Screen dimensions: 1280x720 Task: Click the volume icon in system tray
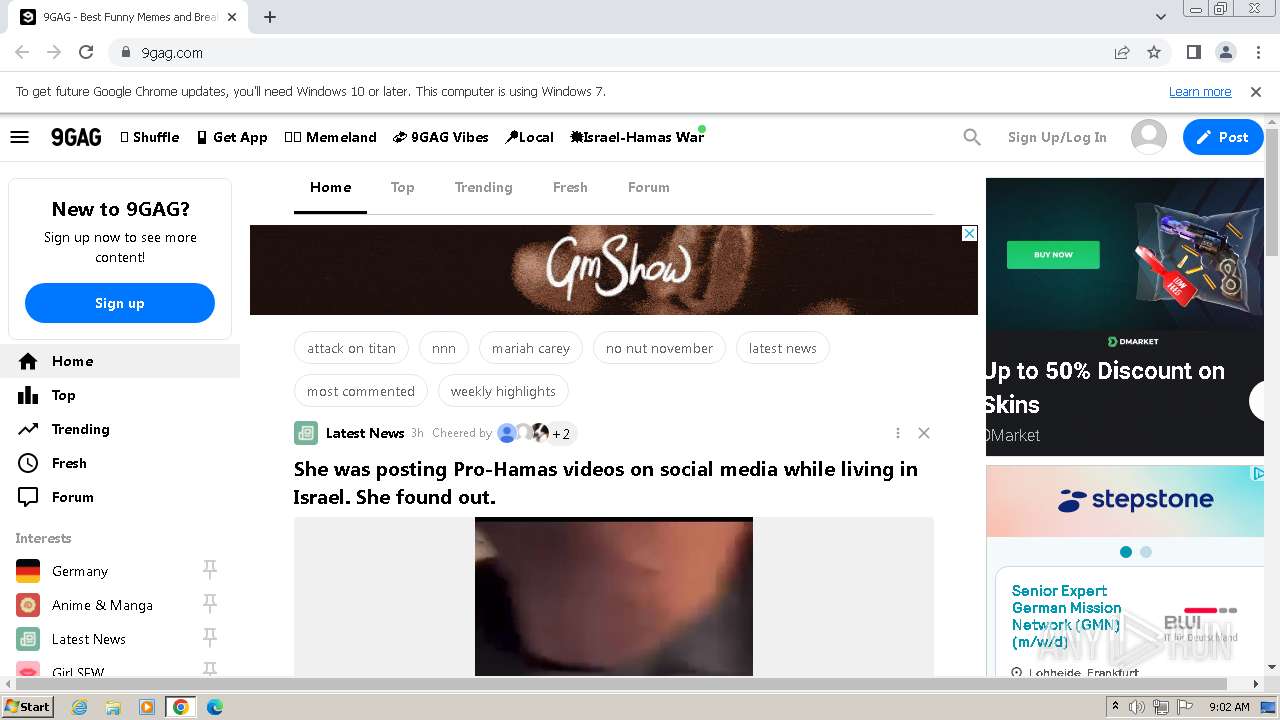point(1137,707)
